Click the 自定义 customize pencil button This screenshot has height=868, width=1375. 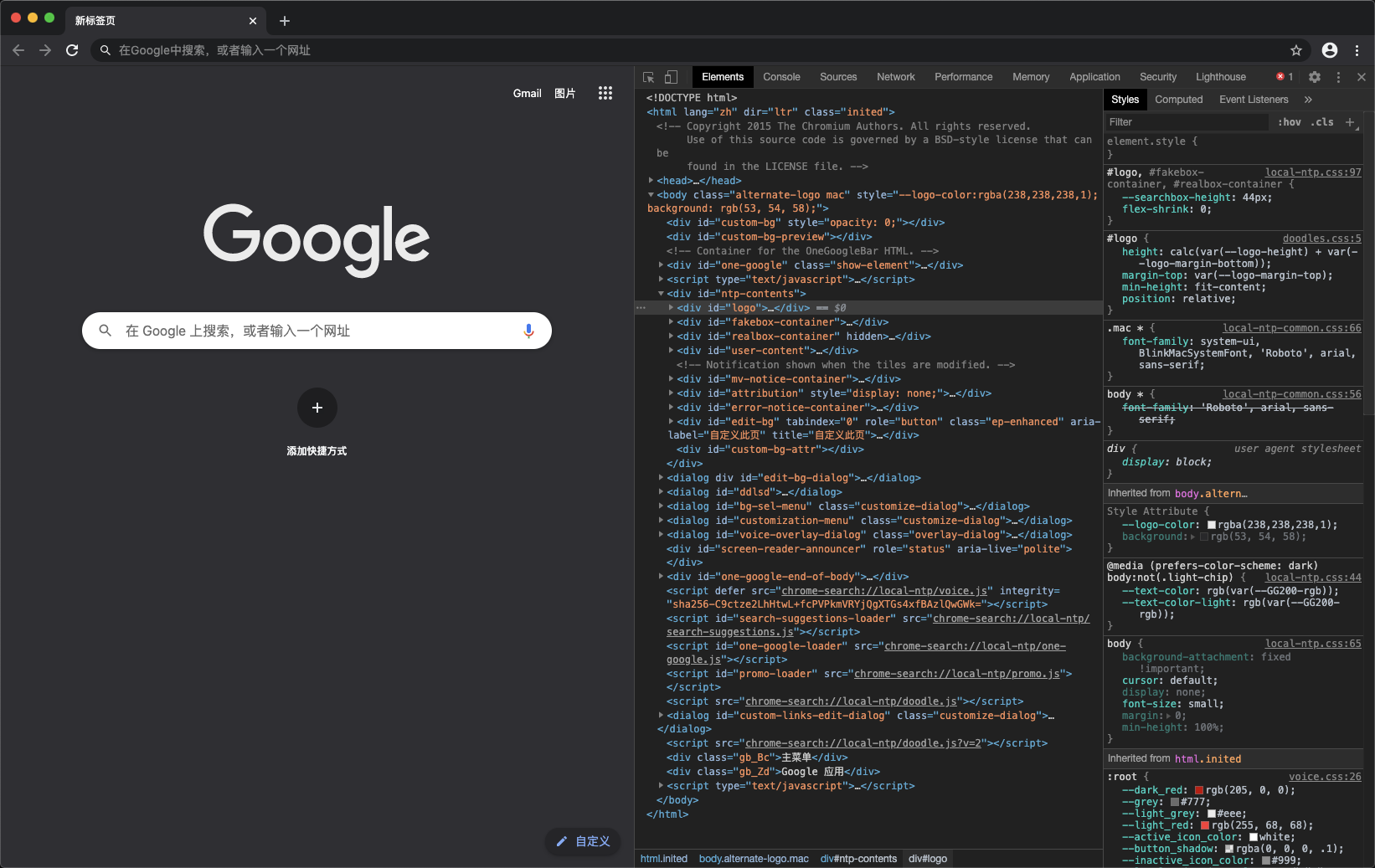pos(583,841)
